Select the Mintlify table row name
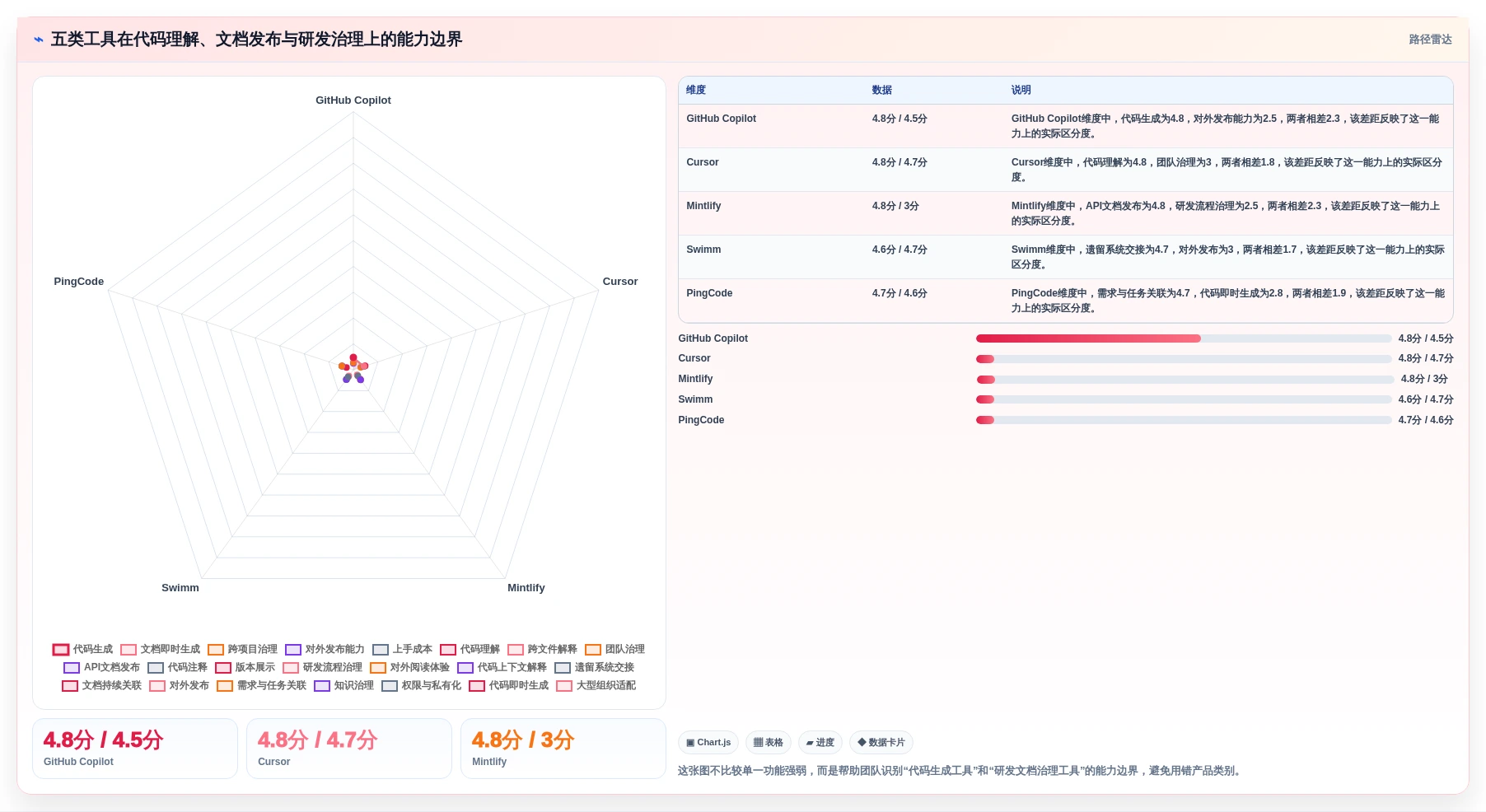 point(703,206)
